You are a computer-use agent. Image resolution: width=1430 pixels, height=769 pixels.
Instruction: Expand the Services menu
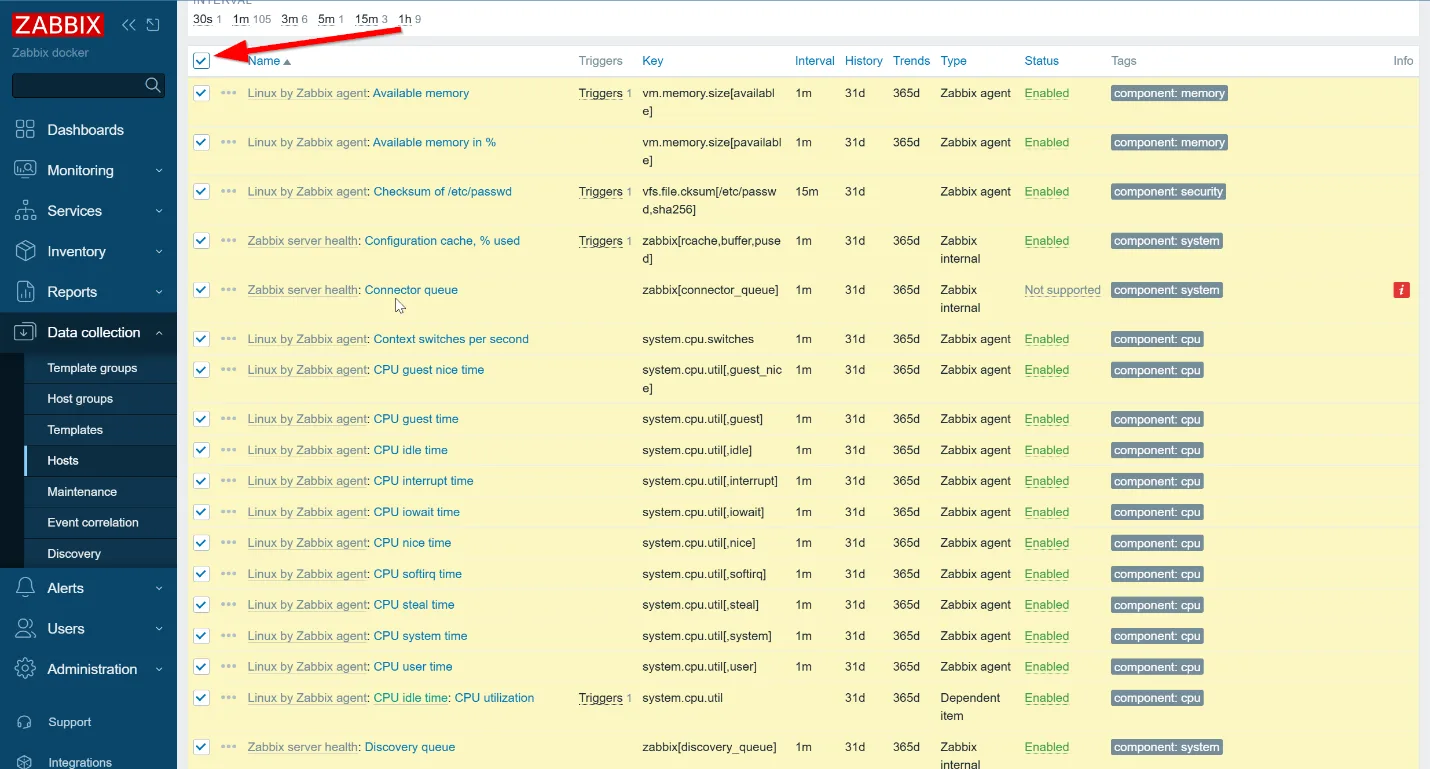point(88,211)
